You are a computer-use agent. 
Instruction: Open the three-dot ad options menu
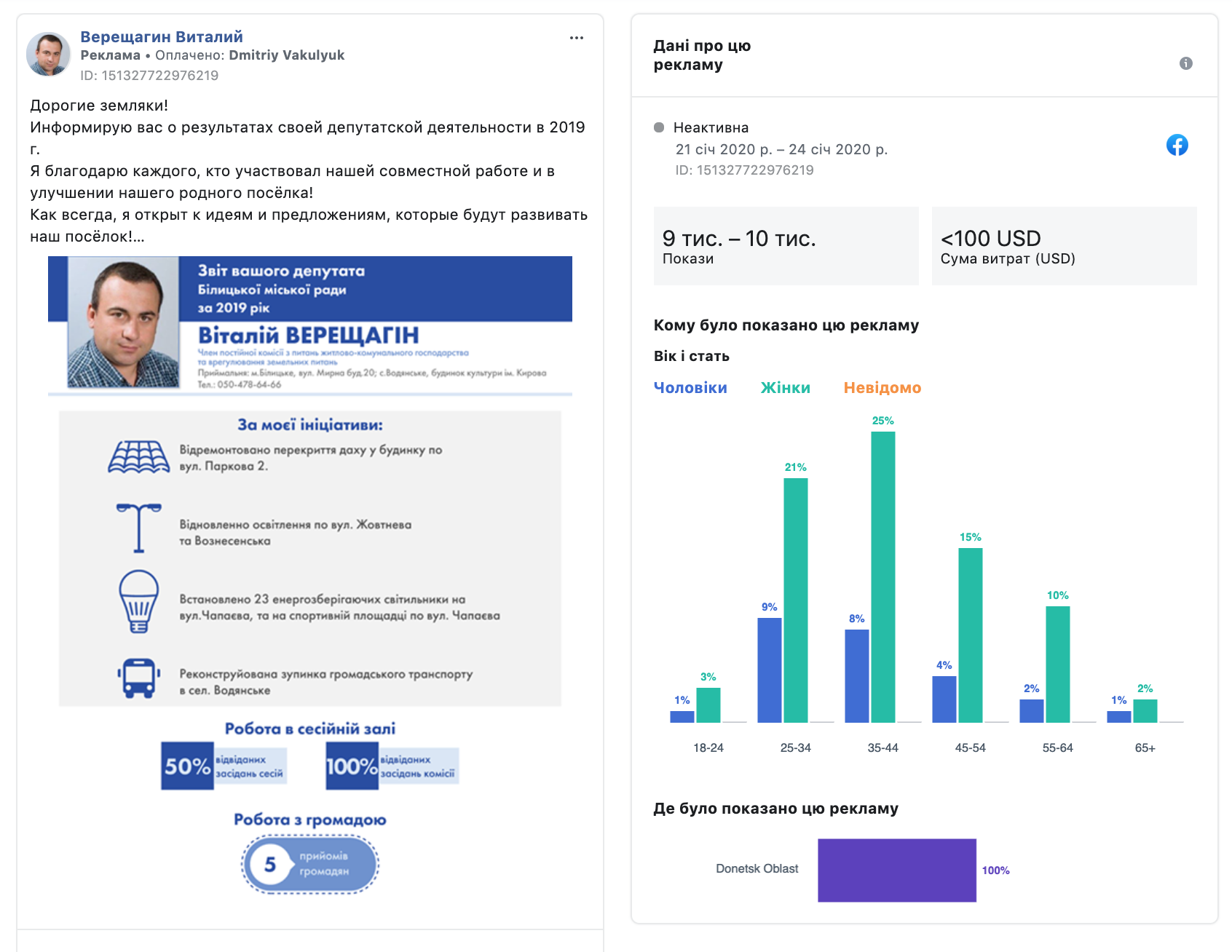pyautogui.click(x=576, y=38)
